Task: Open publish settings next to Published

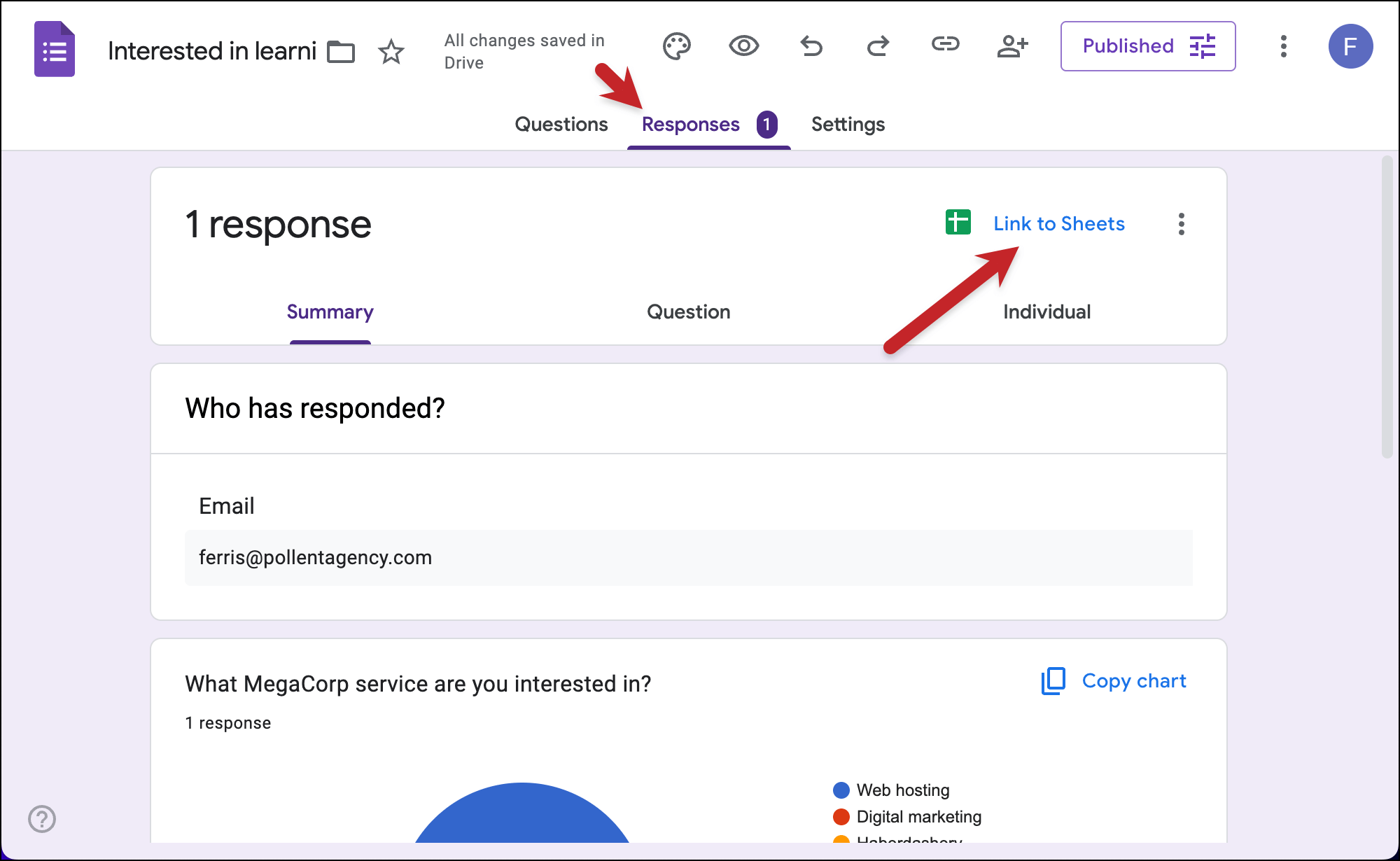Action: pyautogui.click(x=1203, y=46)
